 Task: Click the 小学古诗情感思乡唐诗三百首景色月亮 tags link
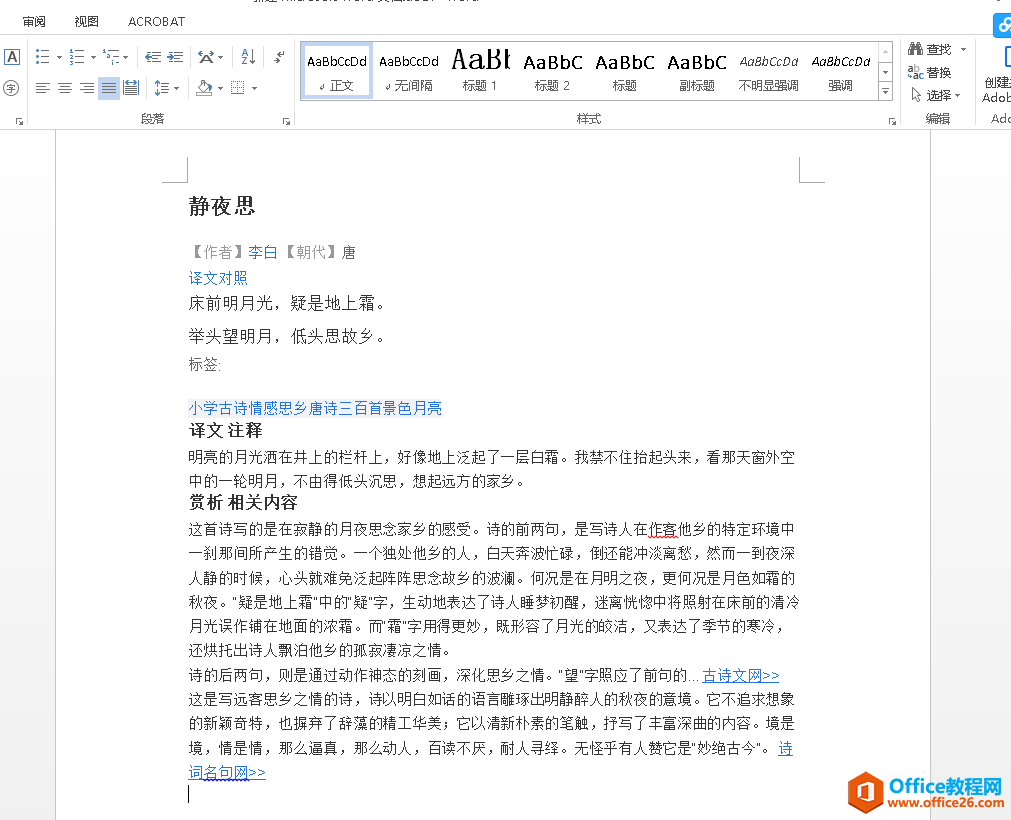point(315,408)
